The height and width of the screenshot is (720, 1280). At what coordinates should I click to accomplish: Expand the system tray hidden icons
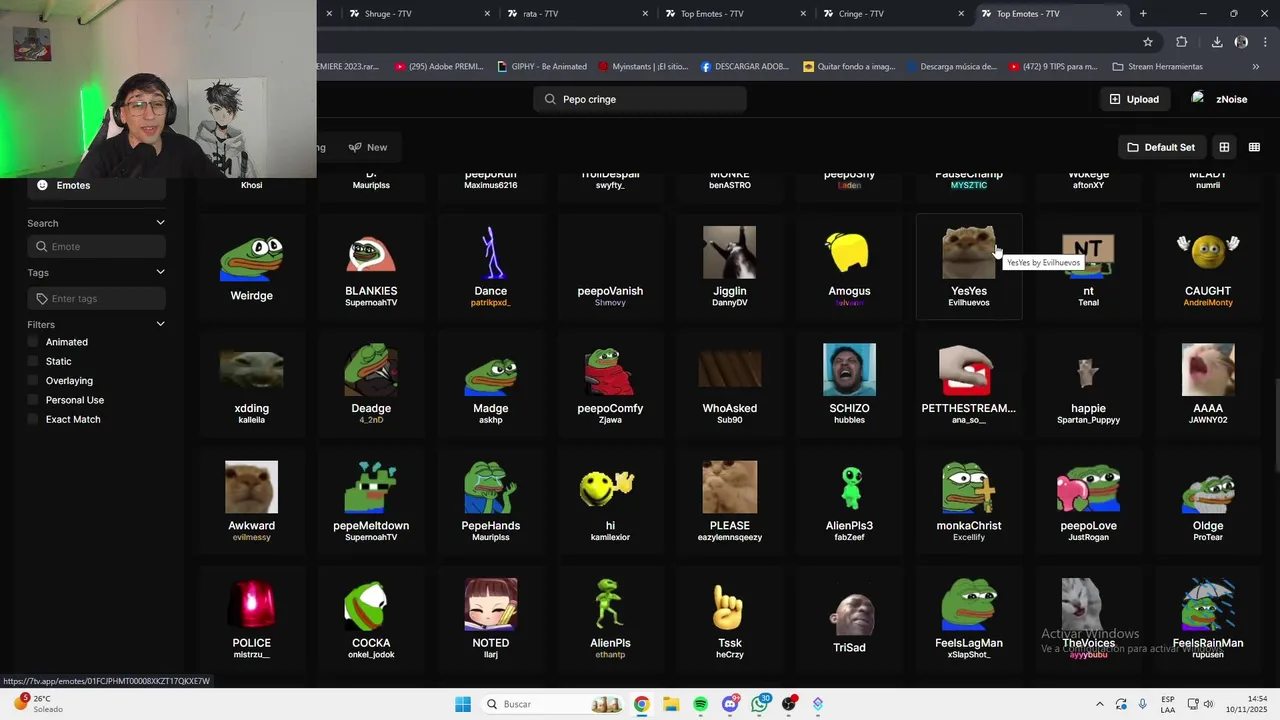pos(1099,704)
